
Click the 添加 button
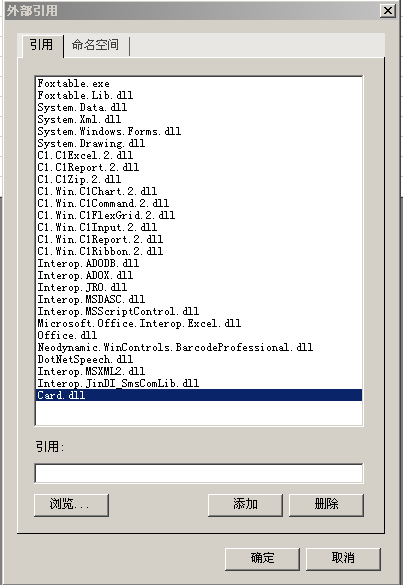[x=245, y=505]
